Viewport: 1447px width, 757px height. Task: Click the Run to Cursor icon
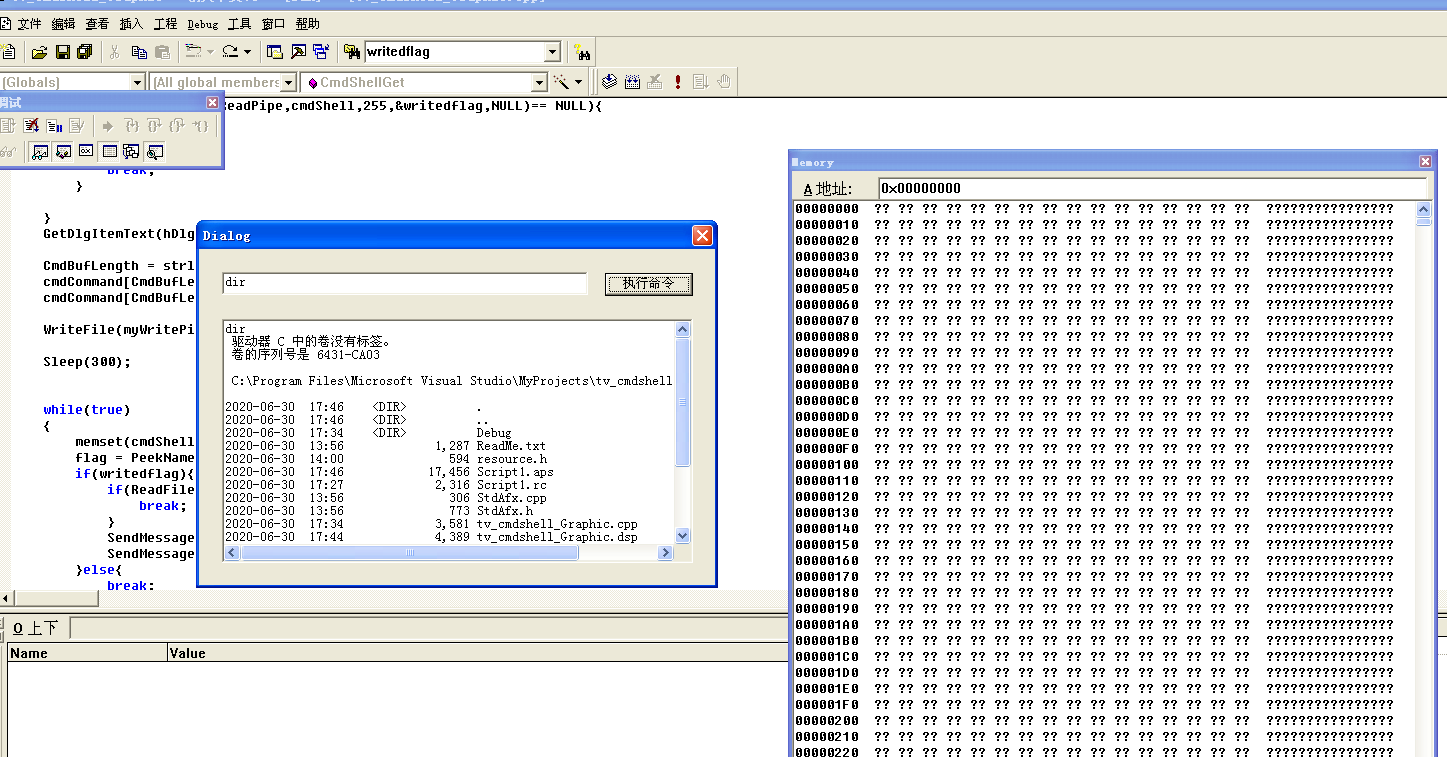click(x=200, y=126)
